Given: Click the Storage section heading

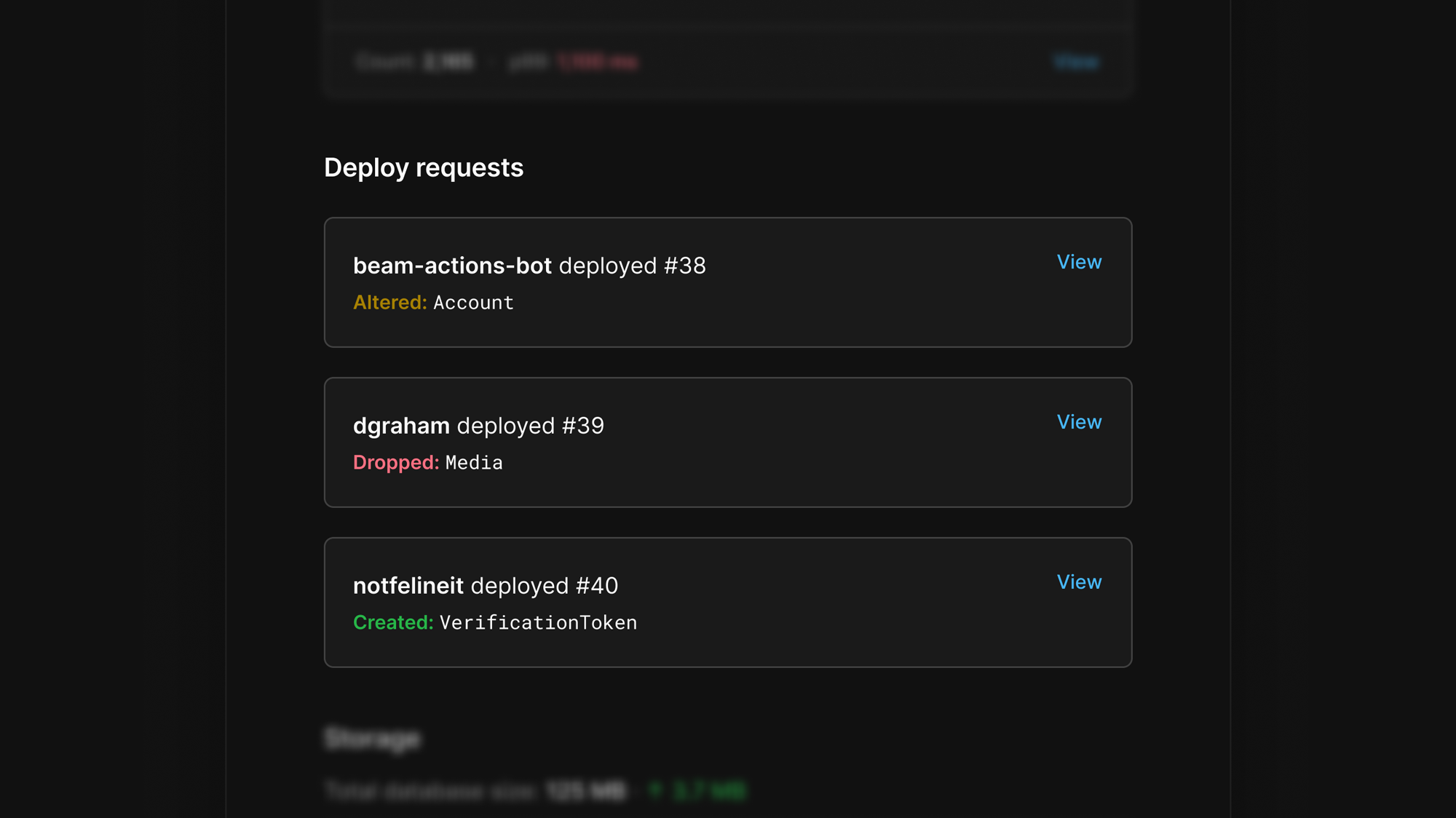Looking at the screenshot, I should 373,739.
